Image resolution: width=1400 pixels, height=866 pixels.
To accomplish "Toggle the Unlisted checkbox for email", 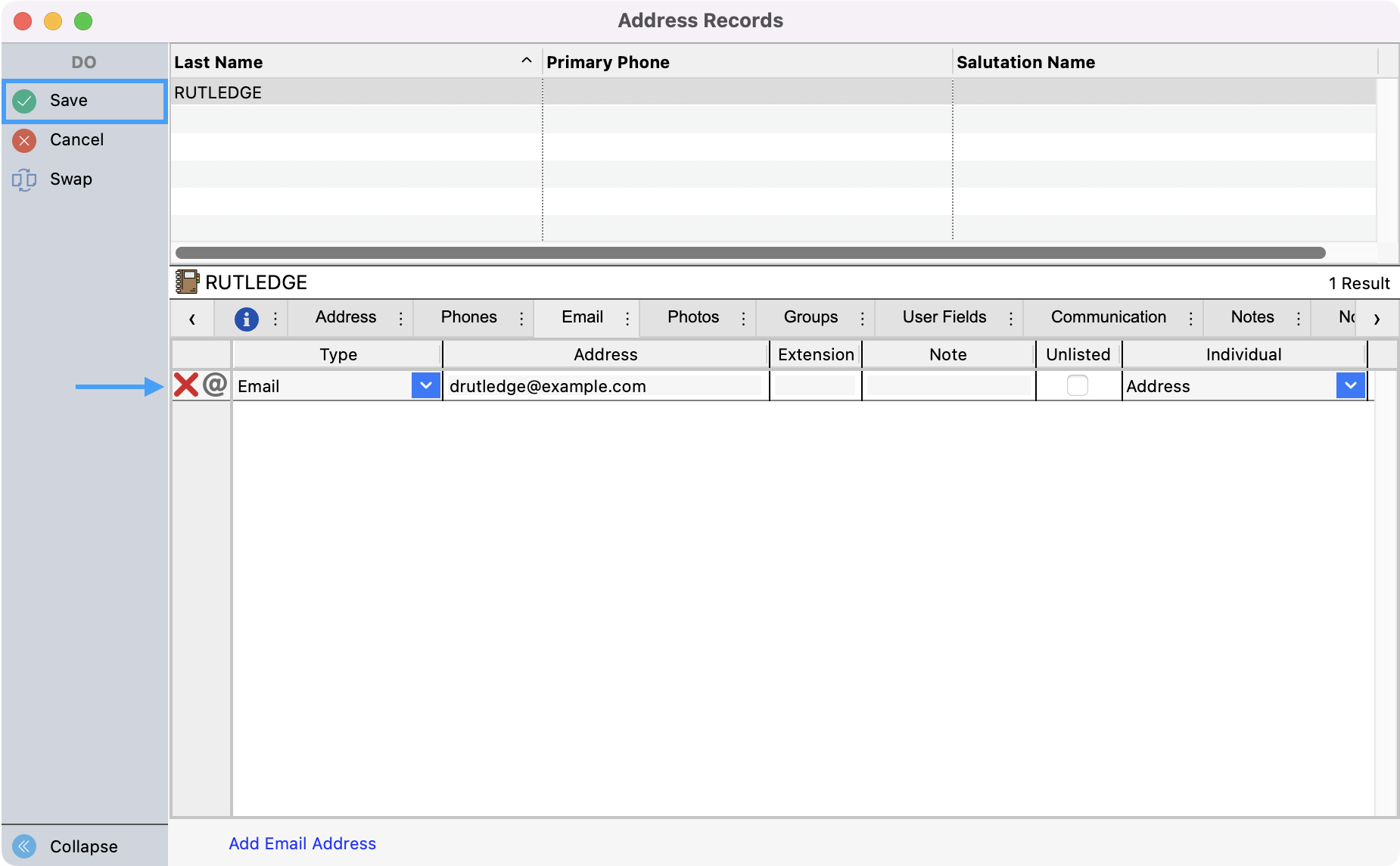I will [x=1077, y=385].
